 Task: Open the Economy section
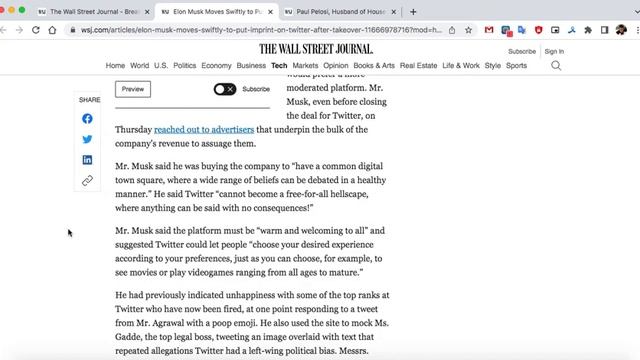(216, 65)
